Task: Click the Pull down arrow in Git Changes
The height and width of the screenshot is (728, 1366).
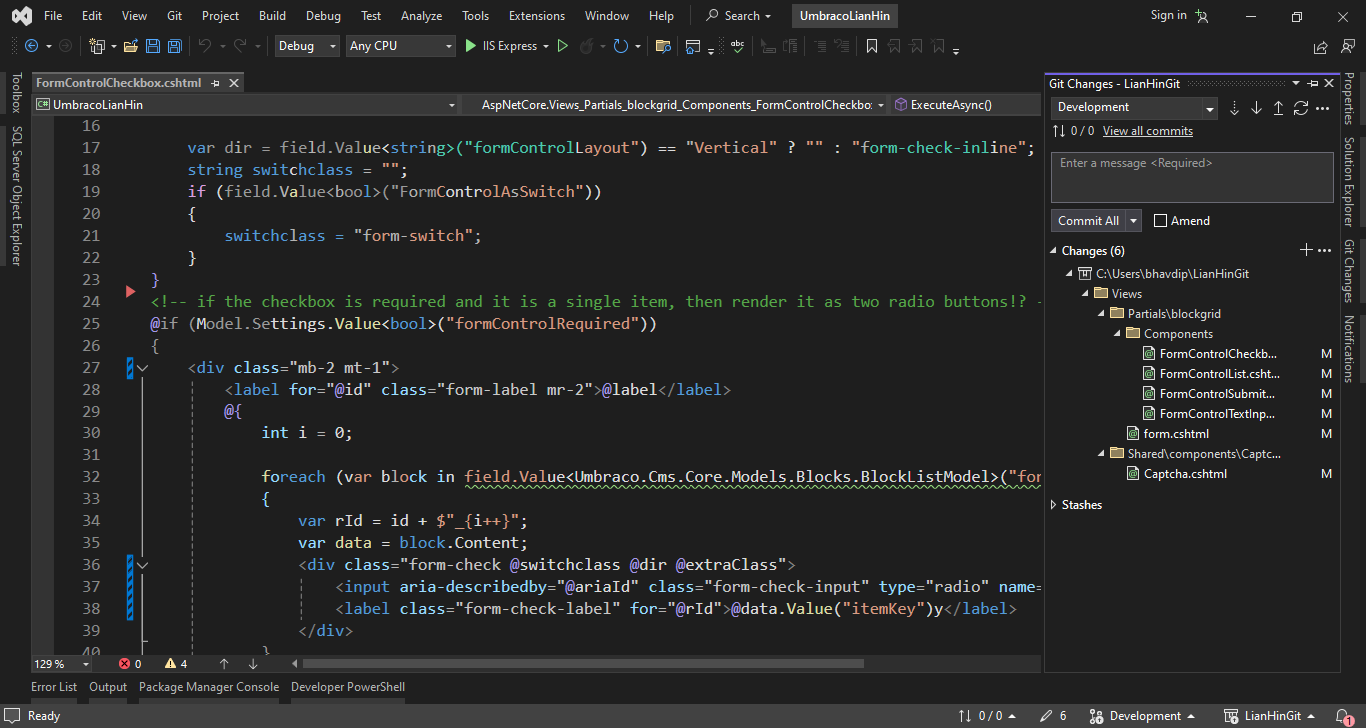Action: pos(1257,108)
